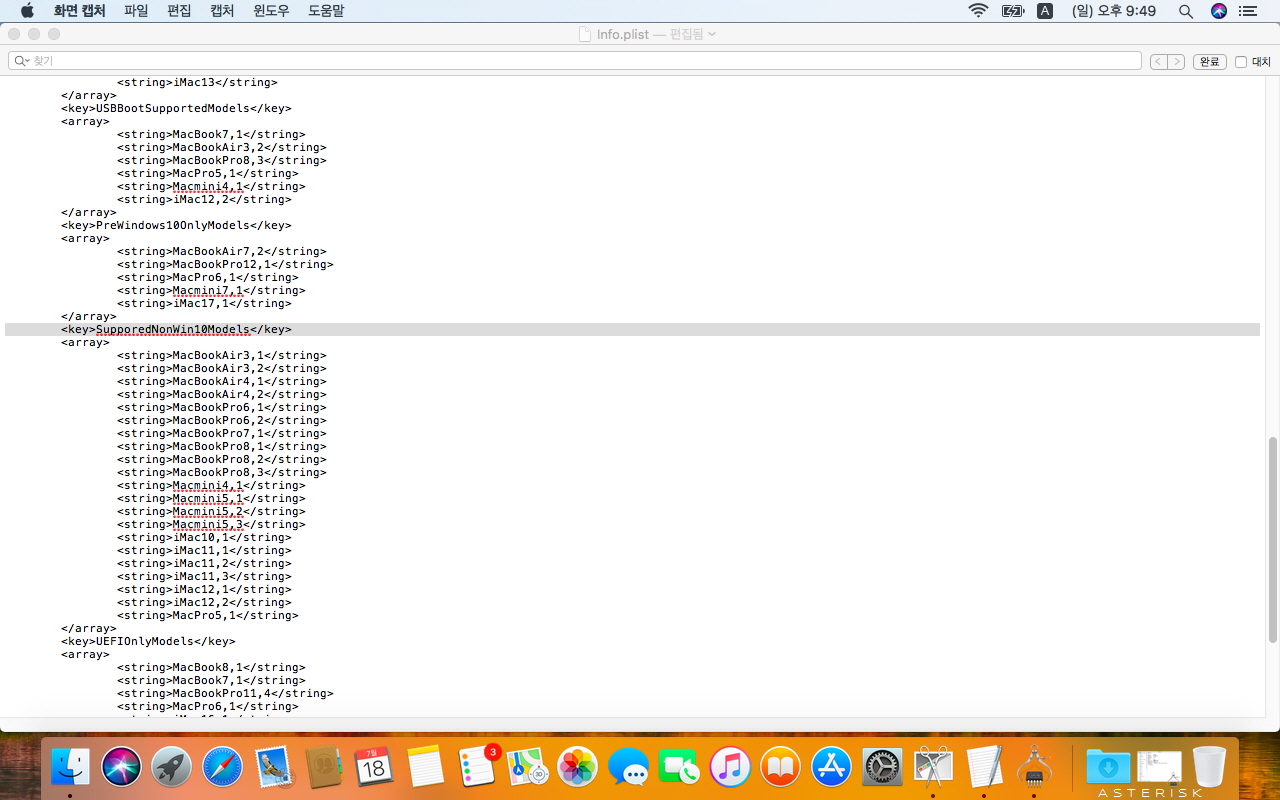This screenshot has width=1280, height=800.
Task: Click the vertical scrollbar thumb
Action: pos(1273,540)
